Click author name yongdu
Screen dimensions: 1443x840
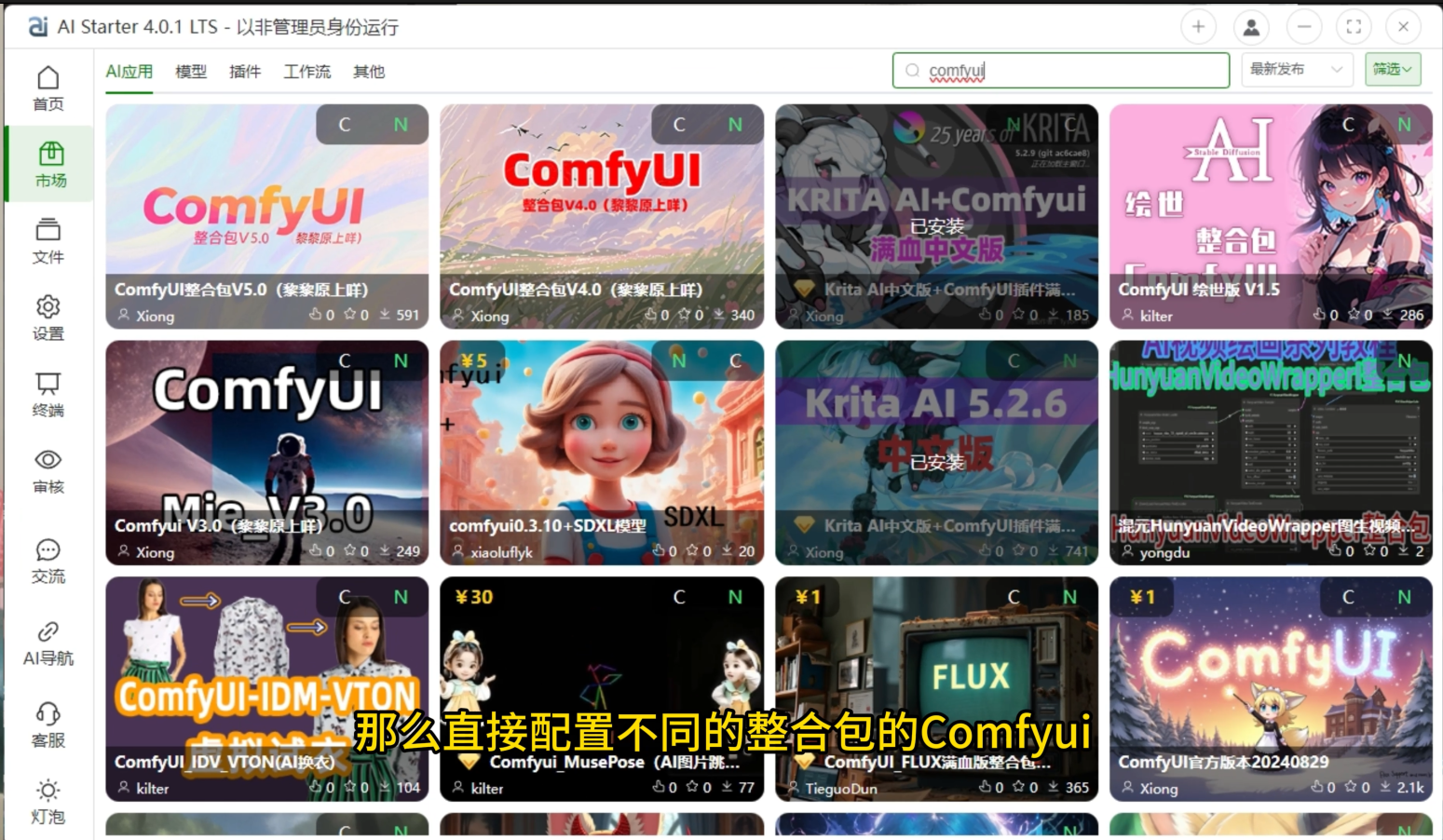click(1164, 552)
